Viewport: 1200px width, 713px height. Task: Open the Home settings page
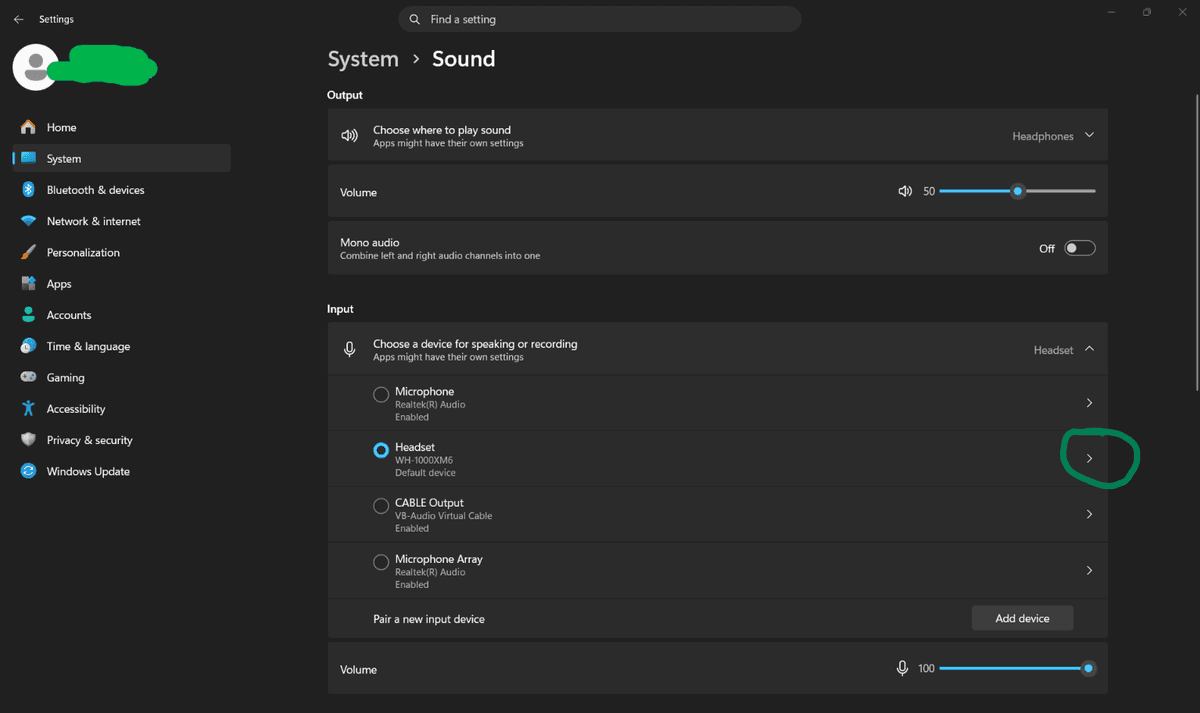tap(121, 127)
